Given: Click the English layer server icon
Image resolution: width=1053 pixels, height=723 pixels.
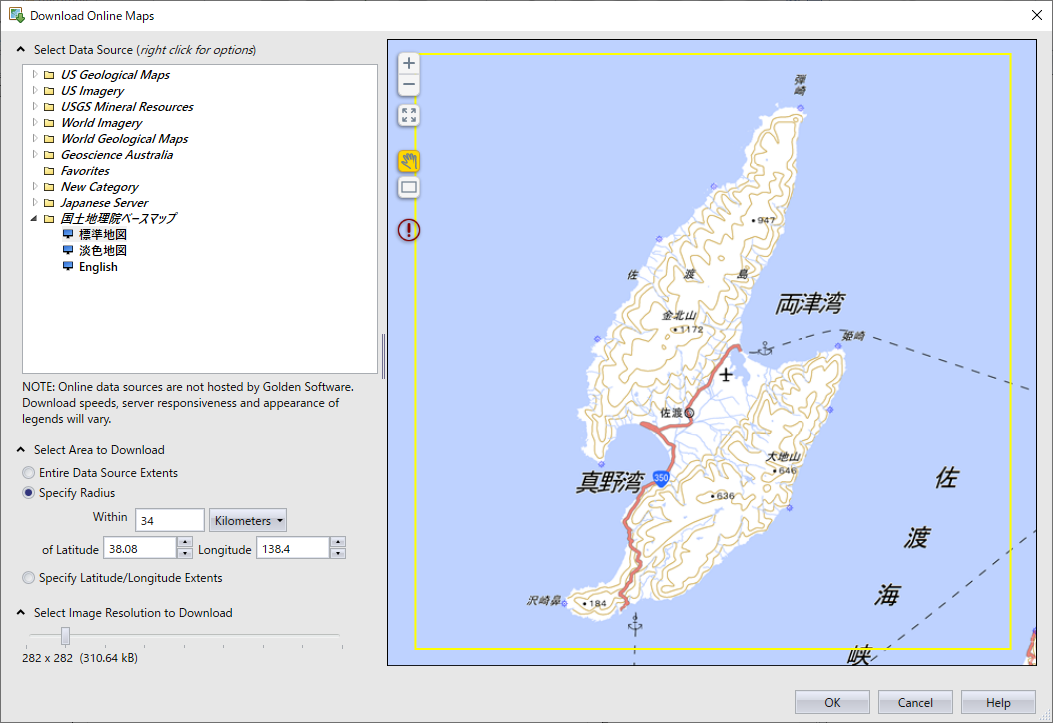Looking at the screenshot, I should [x=68, y=267].
